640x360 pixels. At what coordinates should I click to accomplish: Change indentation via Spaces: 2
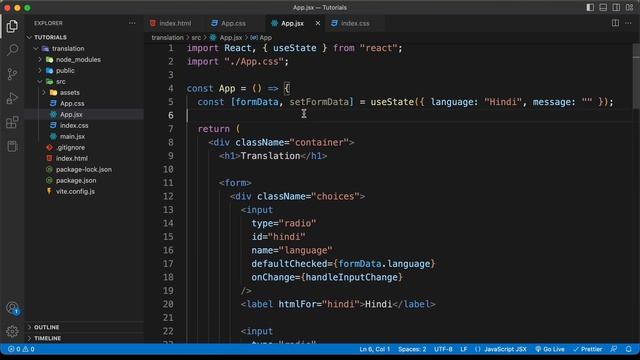(412, 349)
